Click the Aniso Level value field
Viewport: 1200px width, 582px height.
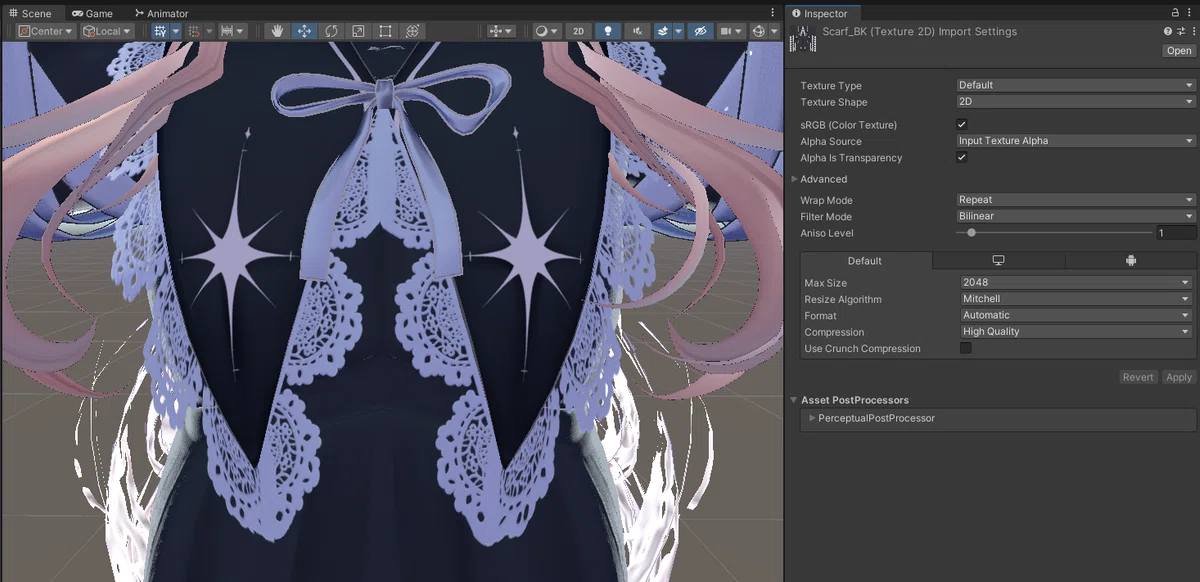click(x=1176, y=233)
